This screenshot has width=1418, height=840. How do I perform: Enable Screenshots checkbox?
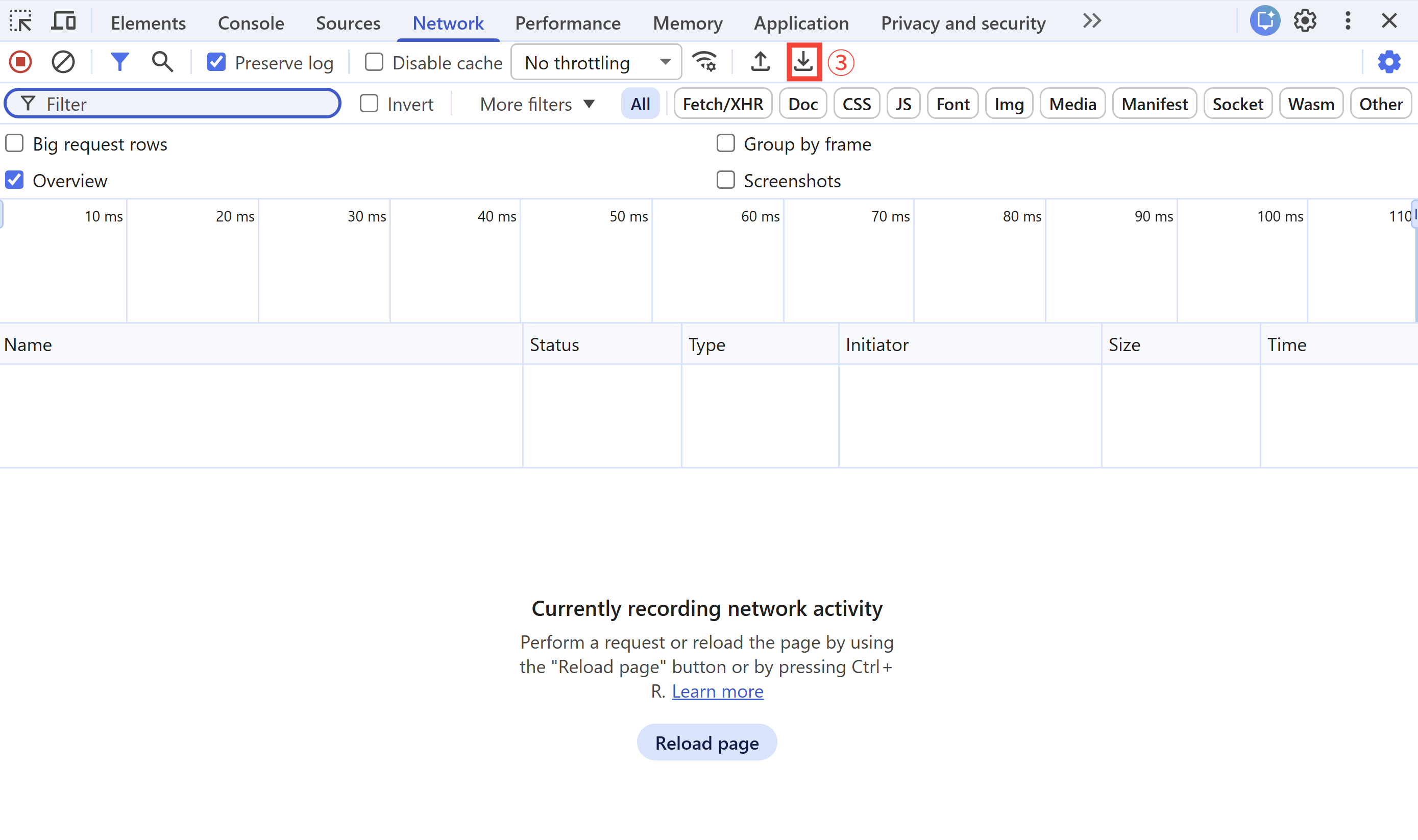pyautogui.click(x=726, y=181)
